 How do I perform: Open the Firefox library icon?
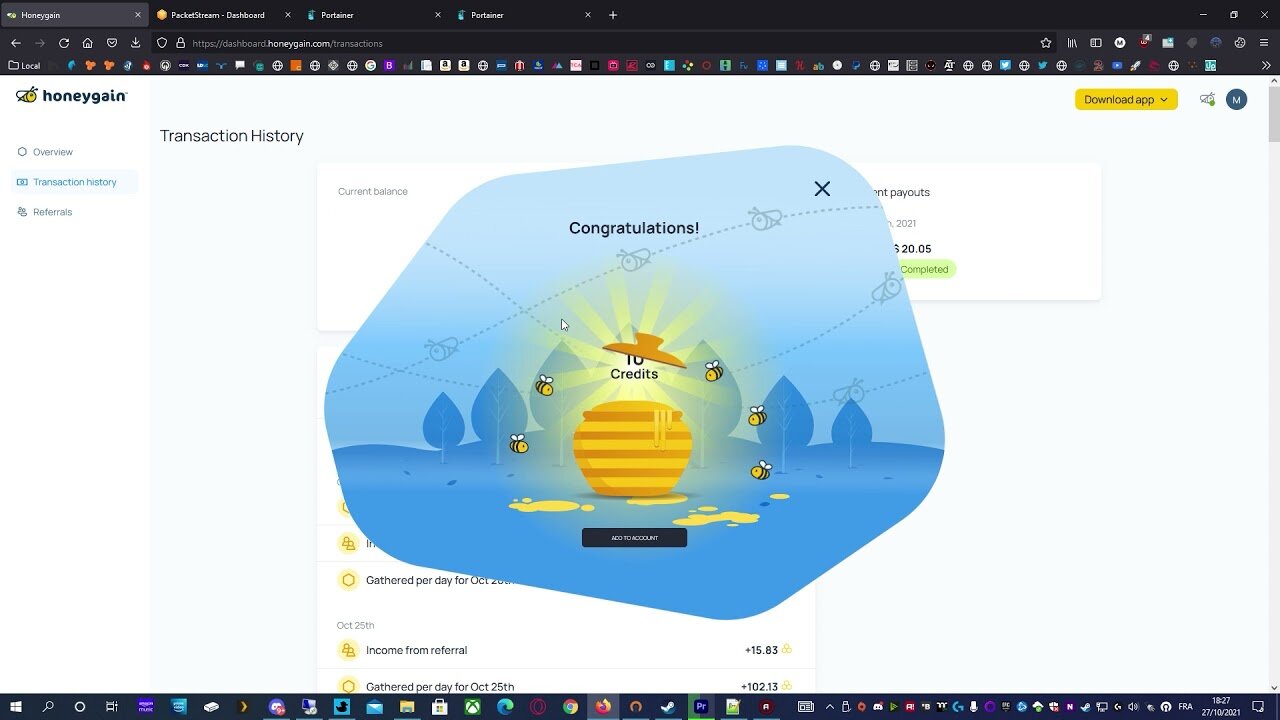[1072, 43]
